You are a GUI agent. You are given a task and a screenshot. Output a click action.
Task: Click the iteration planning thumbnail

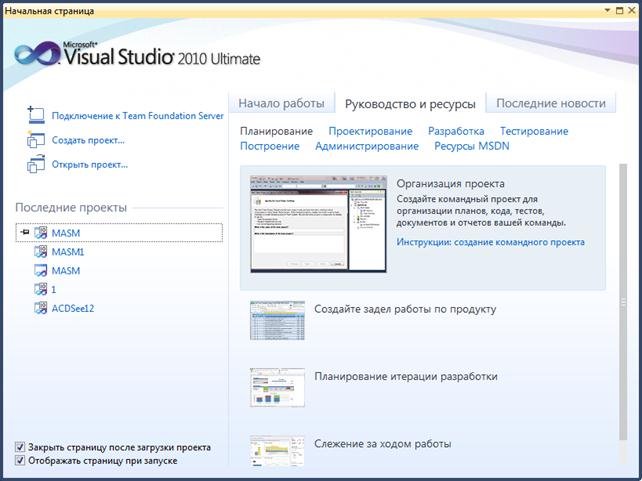[x=277, y=387]
